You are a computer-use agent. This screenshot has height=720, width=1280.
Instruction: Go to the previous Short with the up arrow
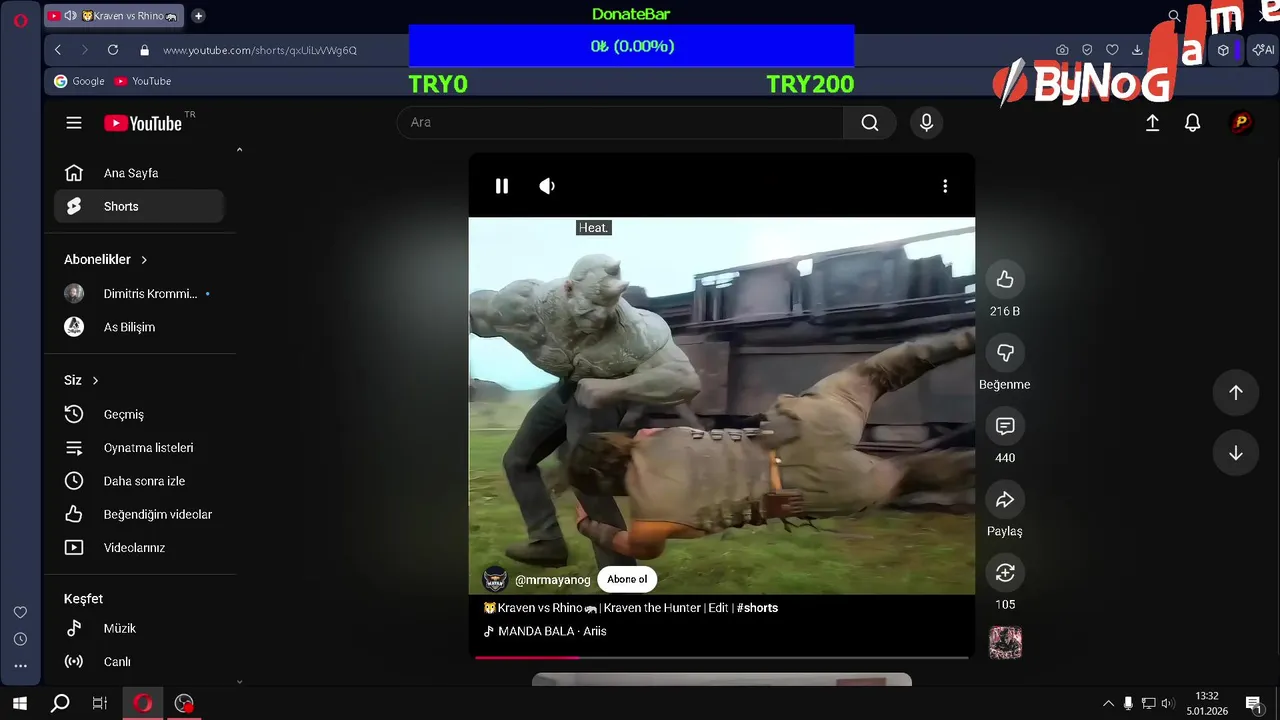tap(1236, 393)
